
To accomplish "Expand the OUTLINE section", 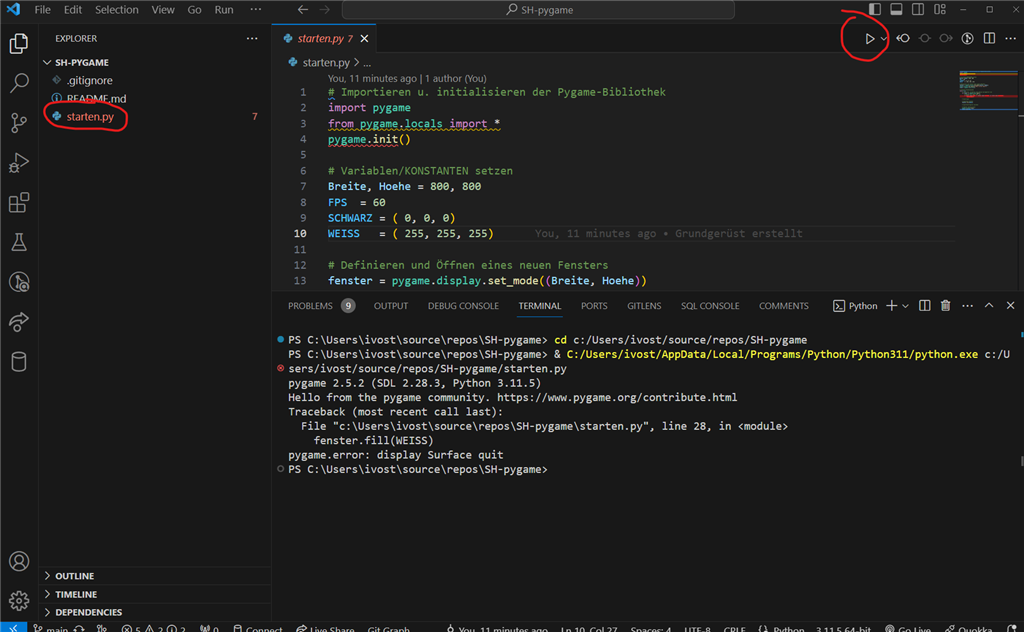I will 75,576.
